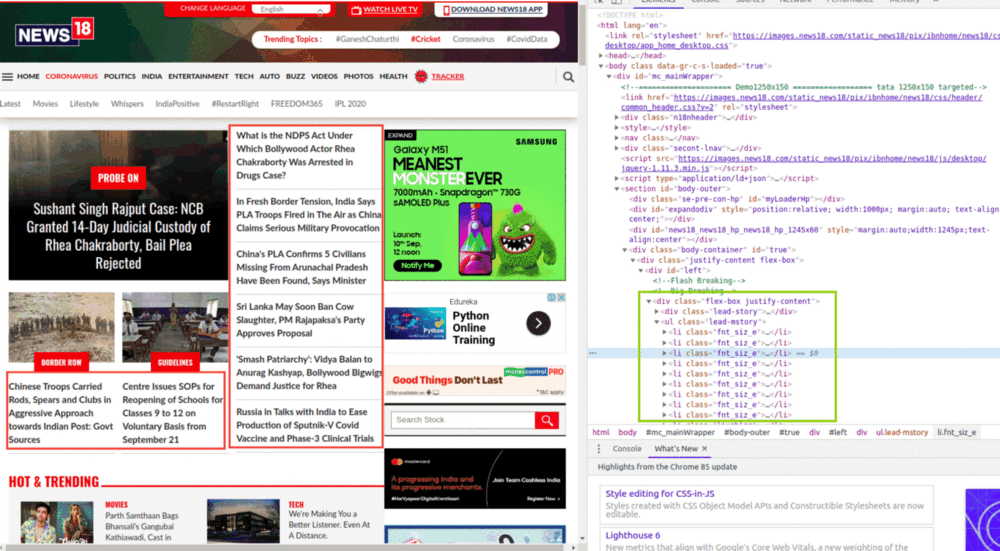
Task: Collapse the body-outer section node
Action: coord(617,189)
